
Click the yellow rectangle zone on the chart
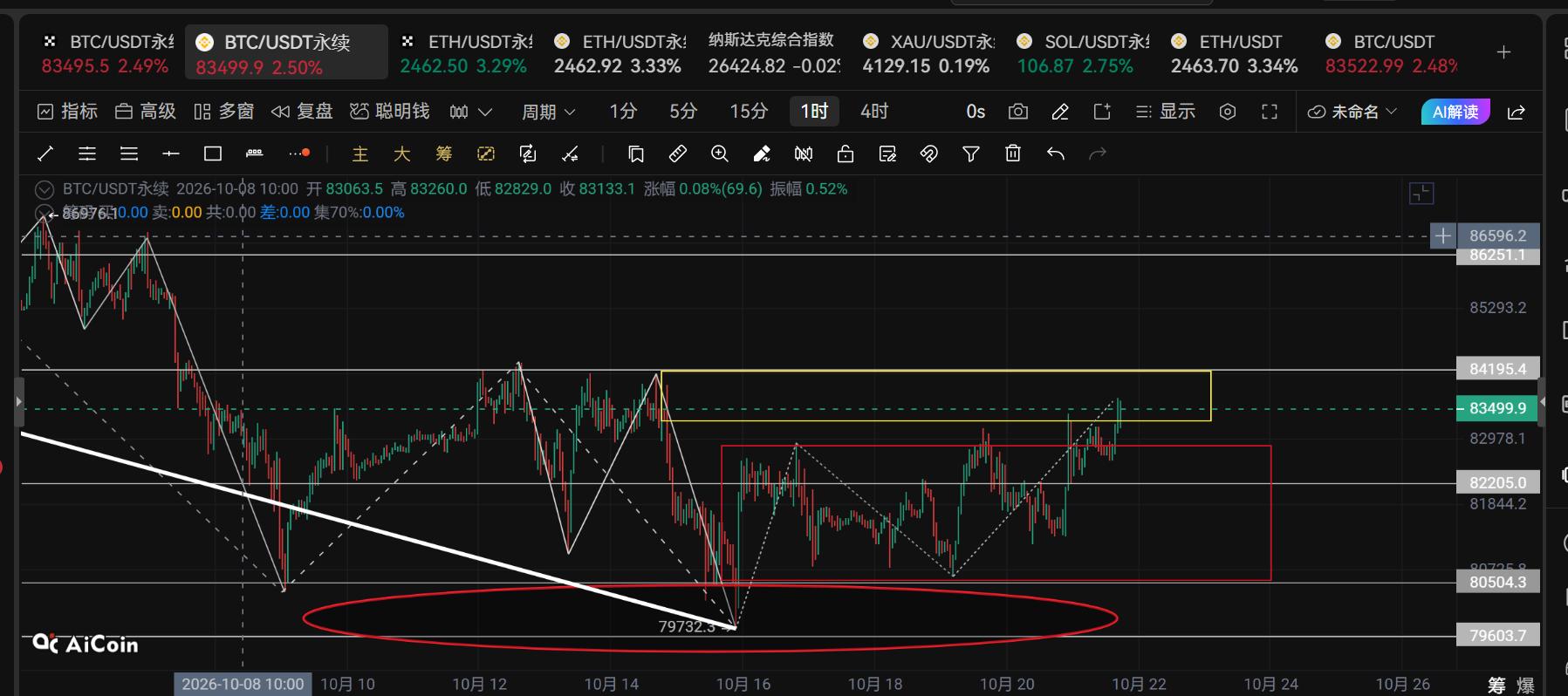point(936,396)
